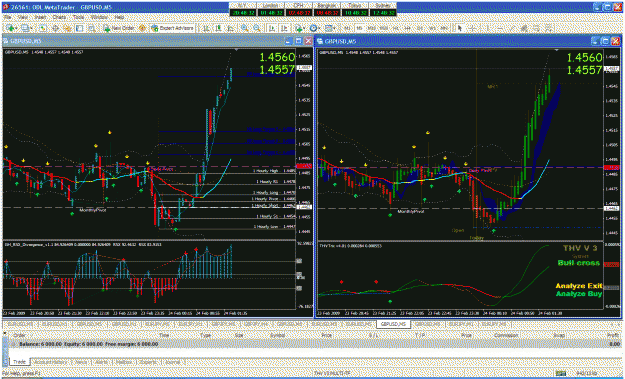The height and width of the screenshot is (379, 625).
Task: Switch to the Alerts terminal tab
Action: [101, 362]
